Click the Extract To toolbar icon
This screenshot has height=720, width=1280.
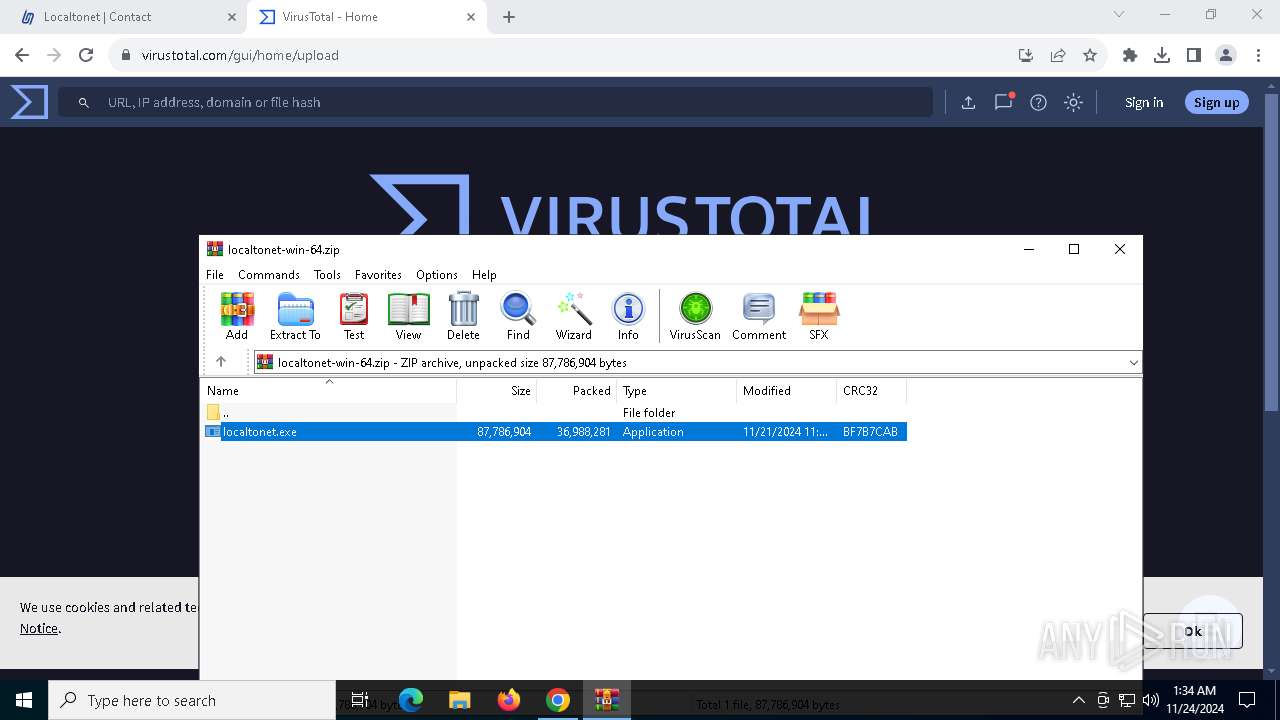pos(295,316)
